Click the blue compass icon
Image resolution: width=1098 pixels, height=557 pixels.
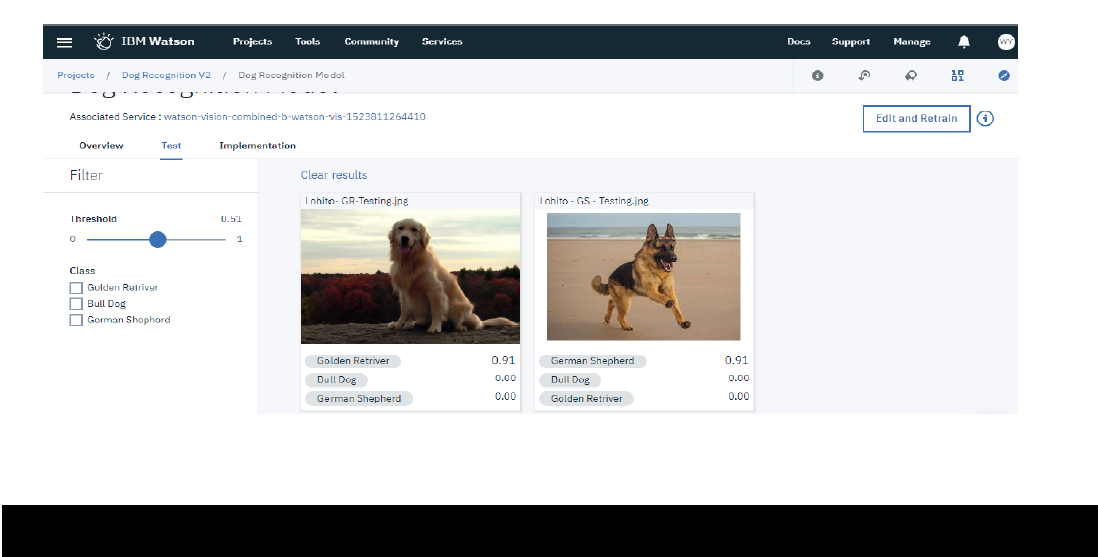point(1004,75)
